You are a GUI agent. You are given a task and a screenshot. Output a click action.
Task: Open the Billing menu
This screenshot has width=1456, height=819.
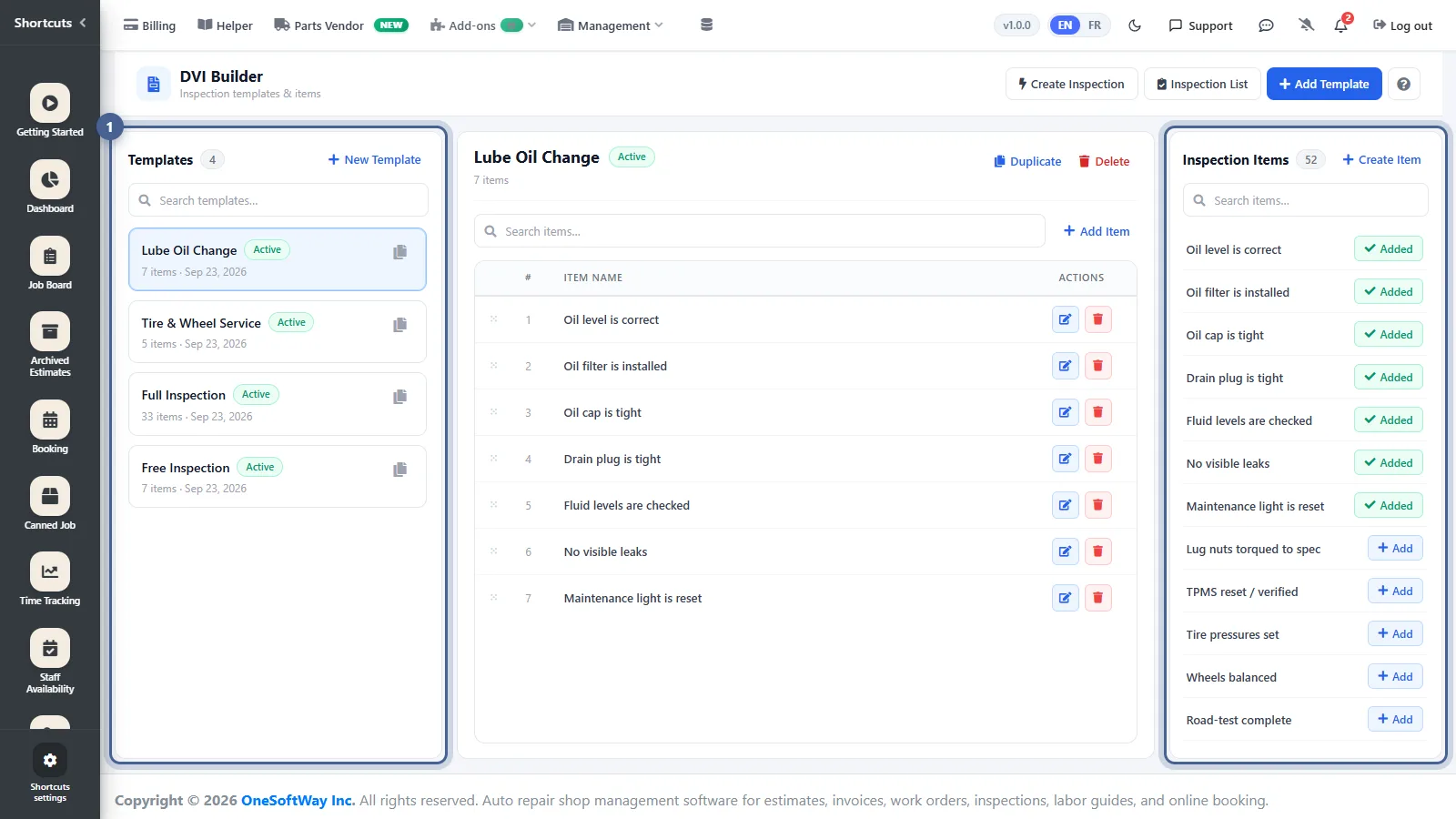pos(149,25)
